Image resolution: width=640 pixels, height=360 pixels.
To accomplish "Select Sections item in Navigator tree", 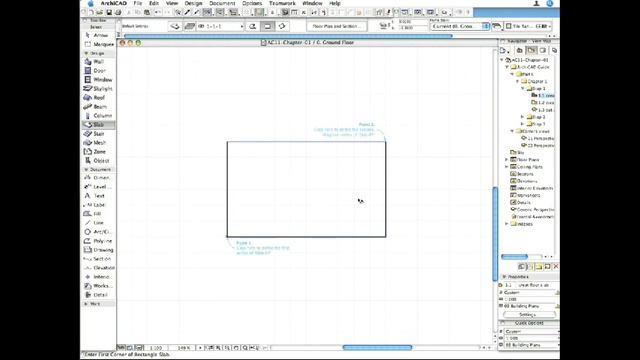I will click(522, 174).
